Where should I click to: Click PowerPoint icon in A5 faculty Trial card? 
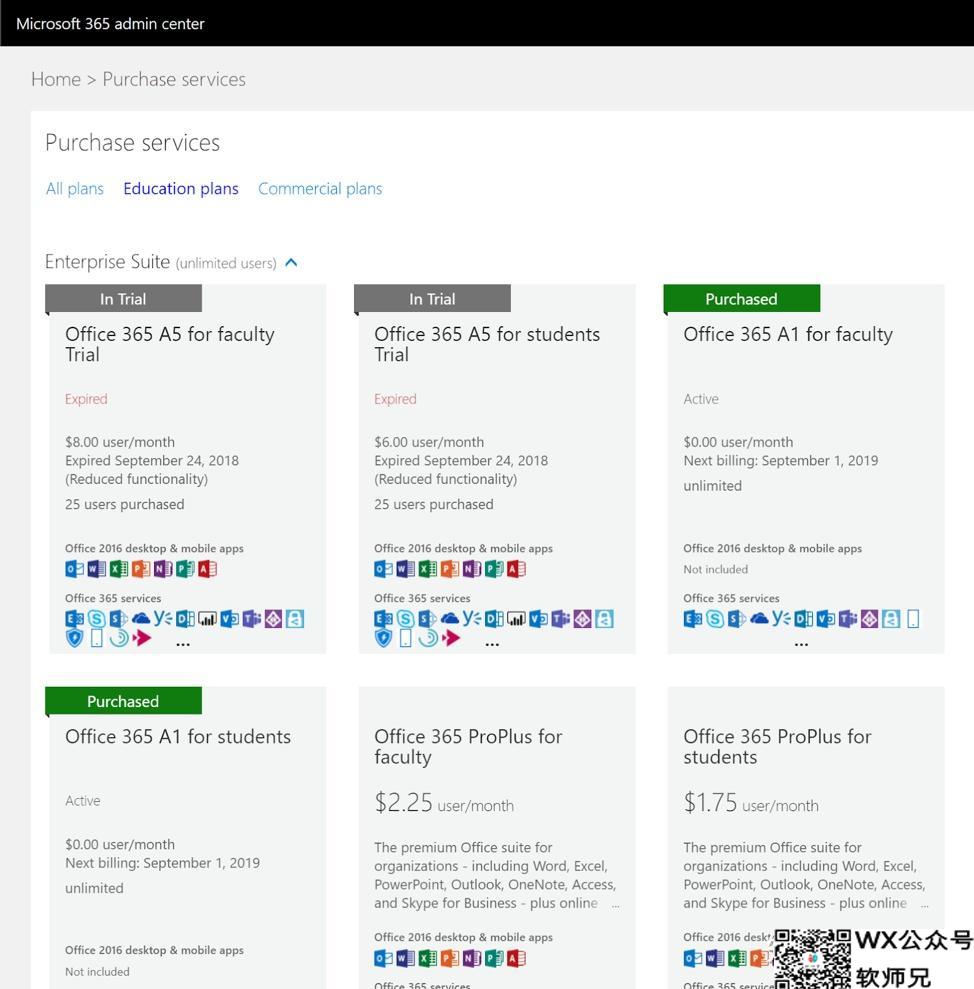141,569
